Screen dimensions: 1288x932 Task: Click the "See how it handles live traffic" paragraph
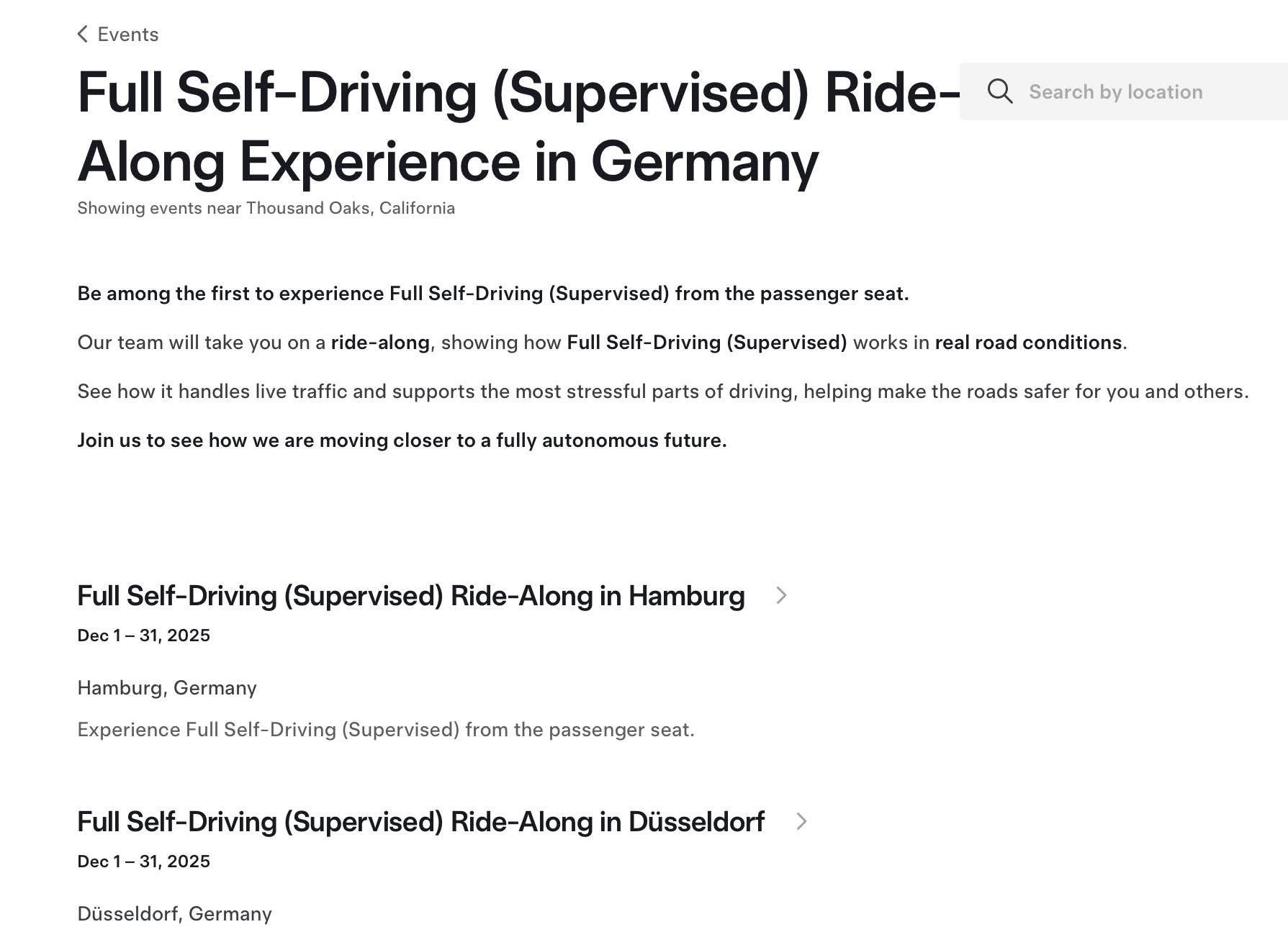[x=662, y=392]
